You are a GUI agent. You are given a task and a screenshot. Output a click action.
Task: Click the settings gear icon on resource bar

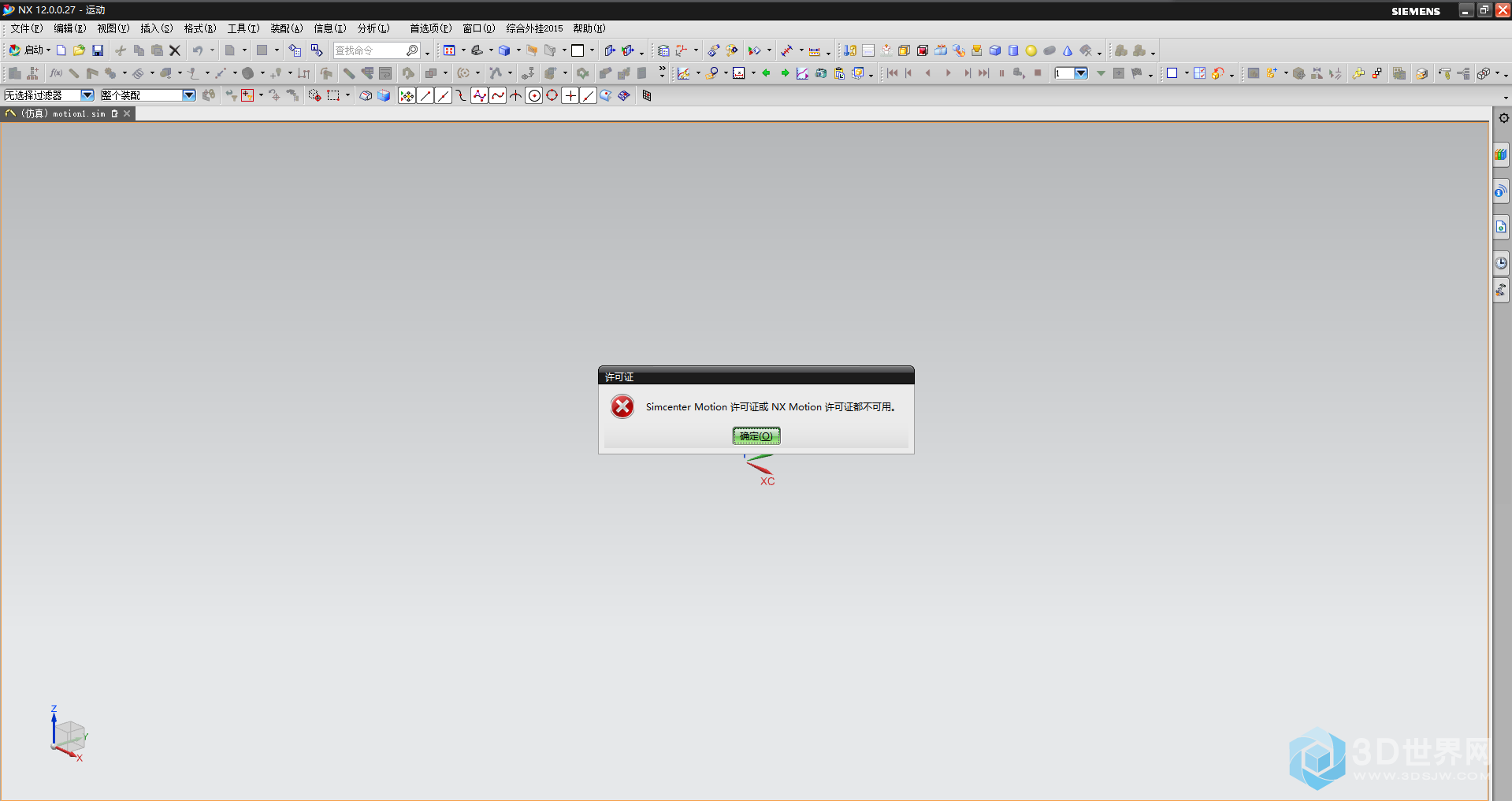point(1503,118)
